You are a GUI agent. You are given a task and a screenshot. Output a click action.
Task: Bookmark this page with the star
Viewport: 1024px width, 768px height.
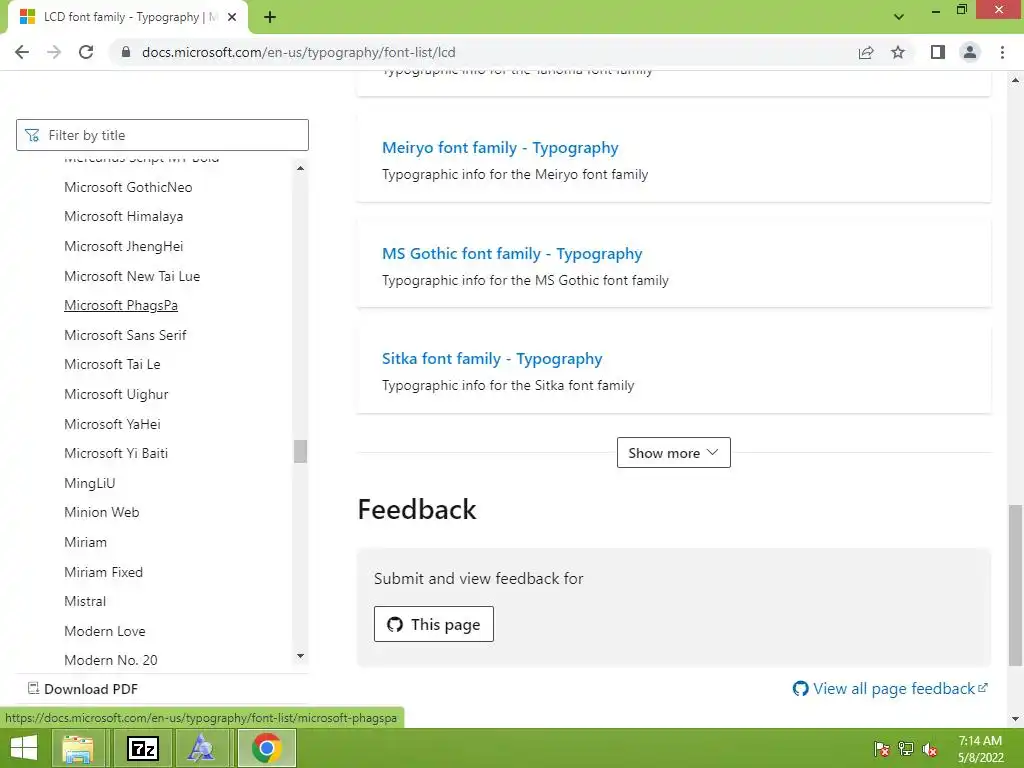pyautogui.click(x=898, y=52)
